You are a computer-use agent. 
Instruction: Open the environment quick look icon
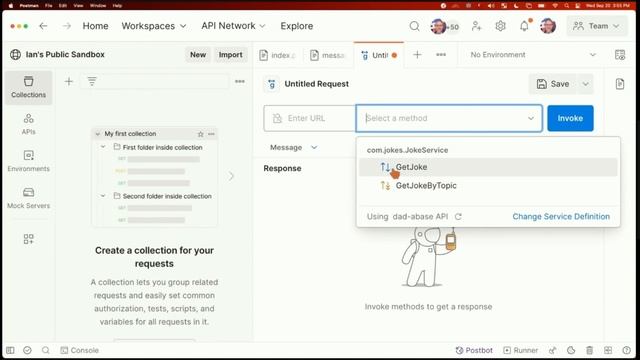(x=620, y=55)
